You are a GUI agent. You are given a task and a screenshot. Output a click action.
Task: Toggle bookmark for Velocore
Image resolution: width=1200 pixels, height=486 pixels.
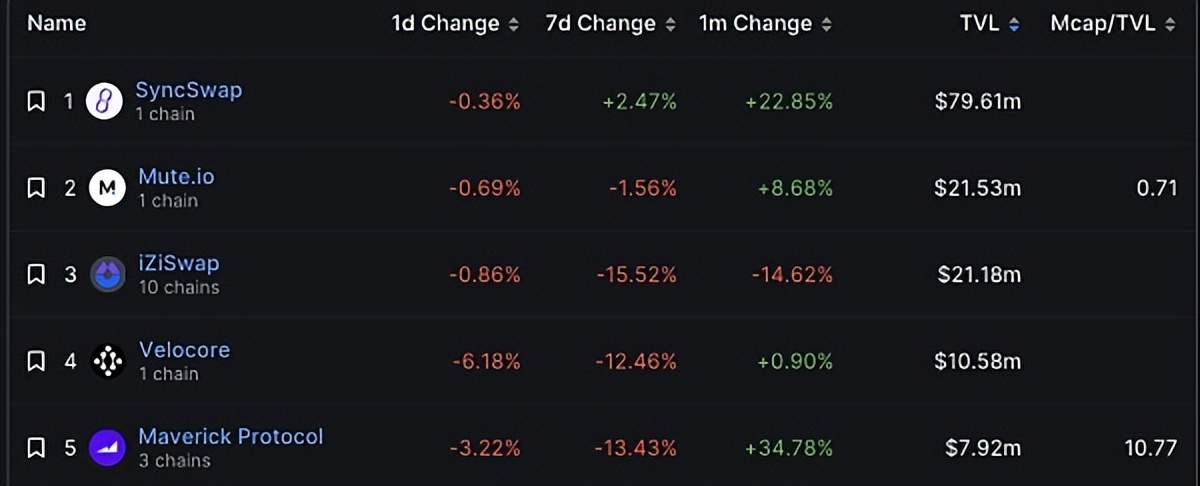tap(36, 361)
